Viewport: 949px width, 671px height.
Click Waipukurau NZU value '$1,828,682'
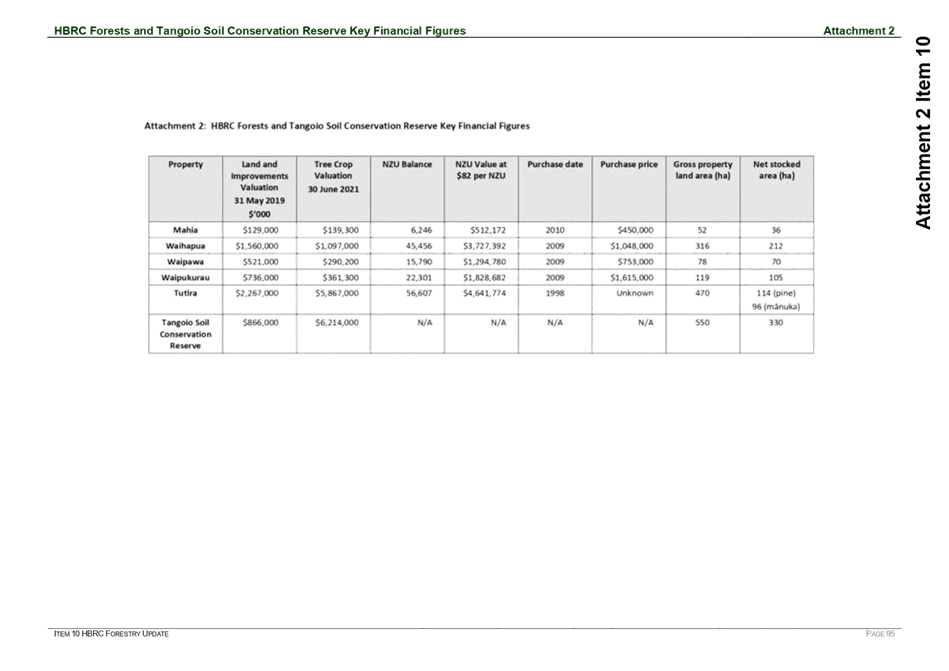(x=484, y=277)
